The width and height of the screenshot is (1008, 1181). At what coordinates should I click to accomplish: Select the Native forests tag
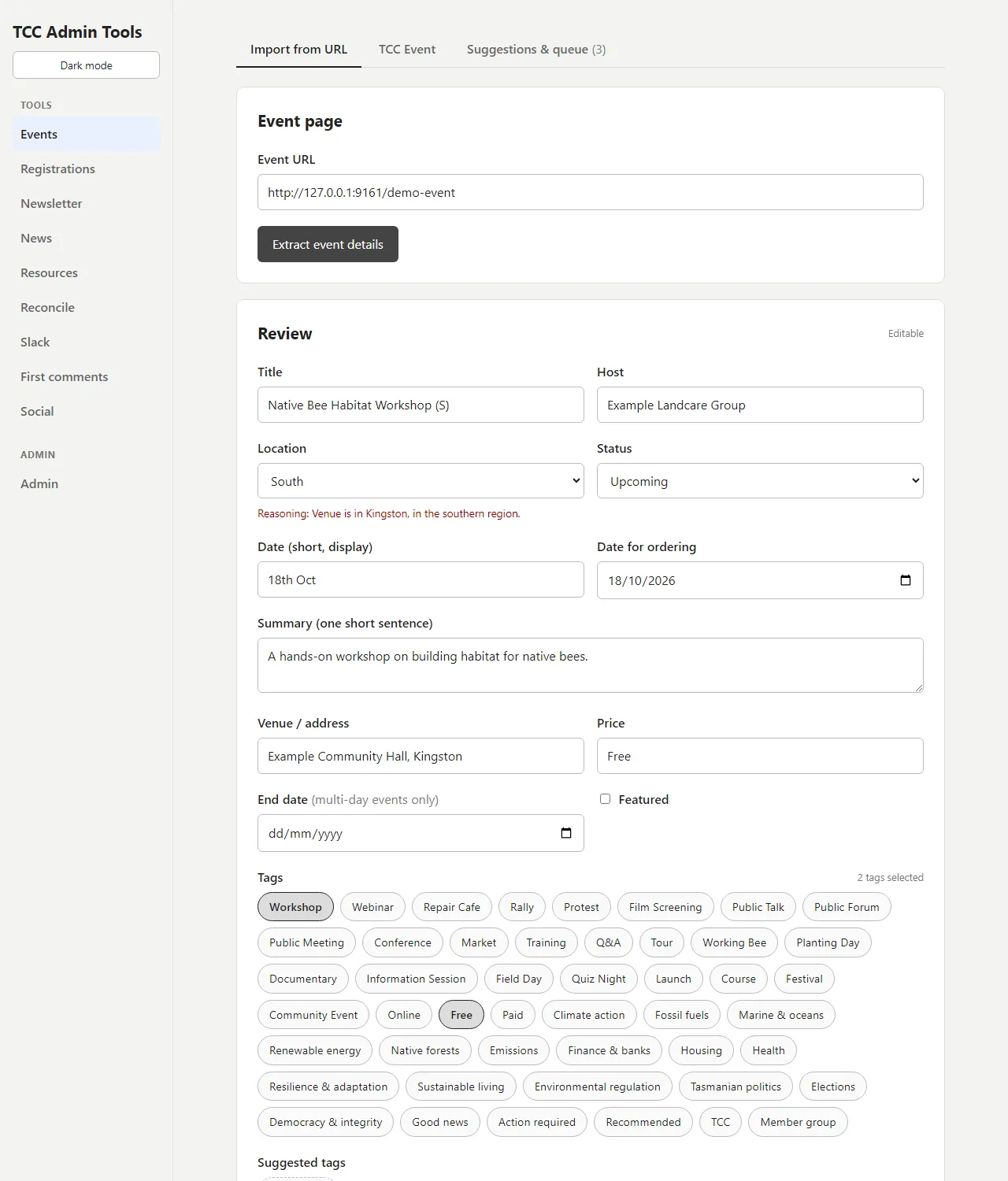point(425,1050)
